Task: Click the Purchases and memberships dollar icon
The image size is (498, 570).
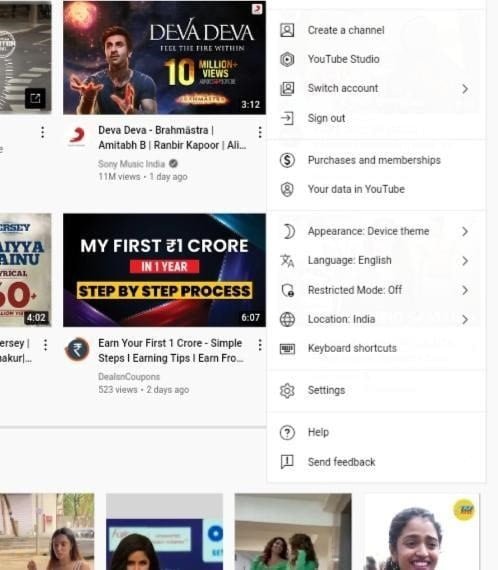Action: click(x=287, y=160)
